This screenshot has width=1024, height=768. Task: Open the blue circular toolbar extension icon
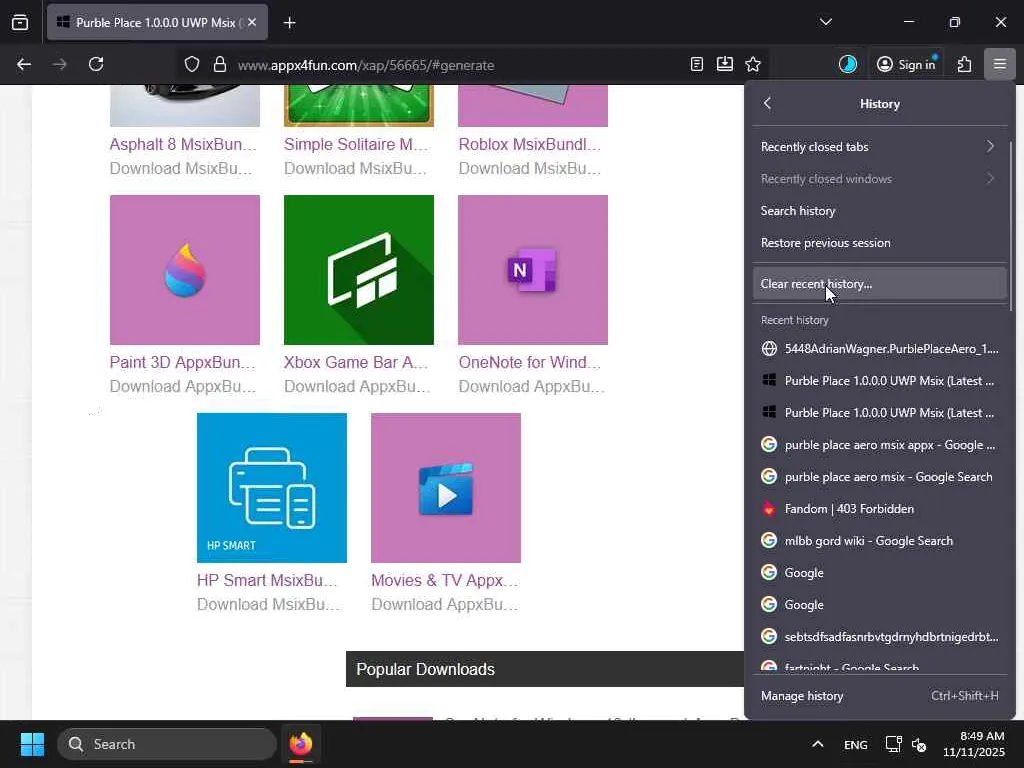[x=848, y=64]
